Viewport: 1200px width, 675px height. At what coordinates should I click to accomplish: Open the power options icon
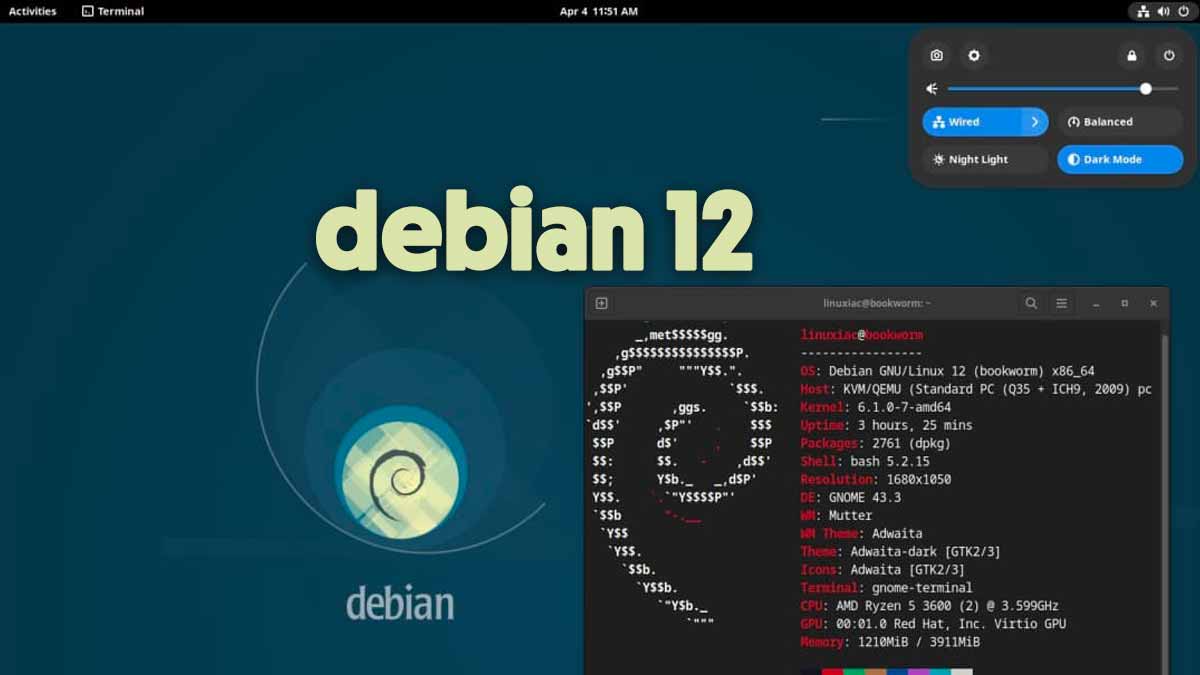coord(1169,55)
